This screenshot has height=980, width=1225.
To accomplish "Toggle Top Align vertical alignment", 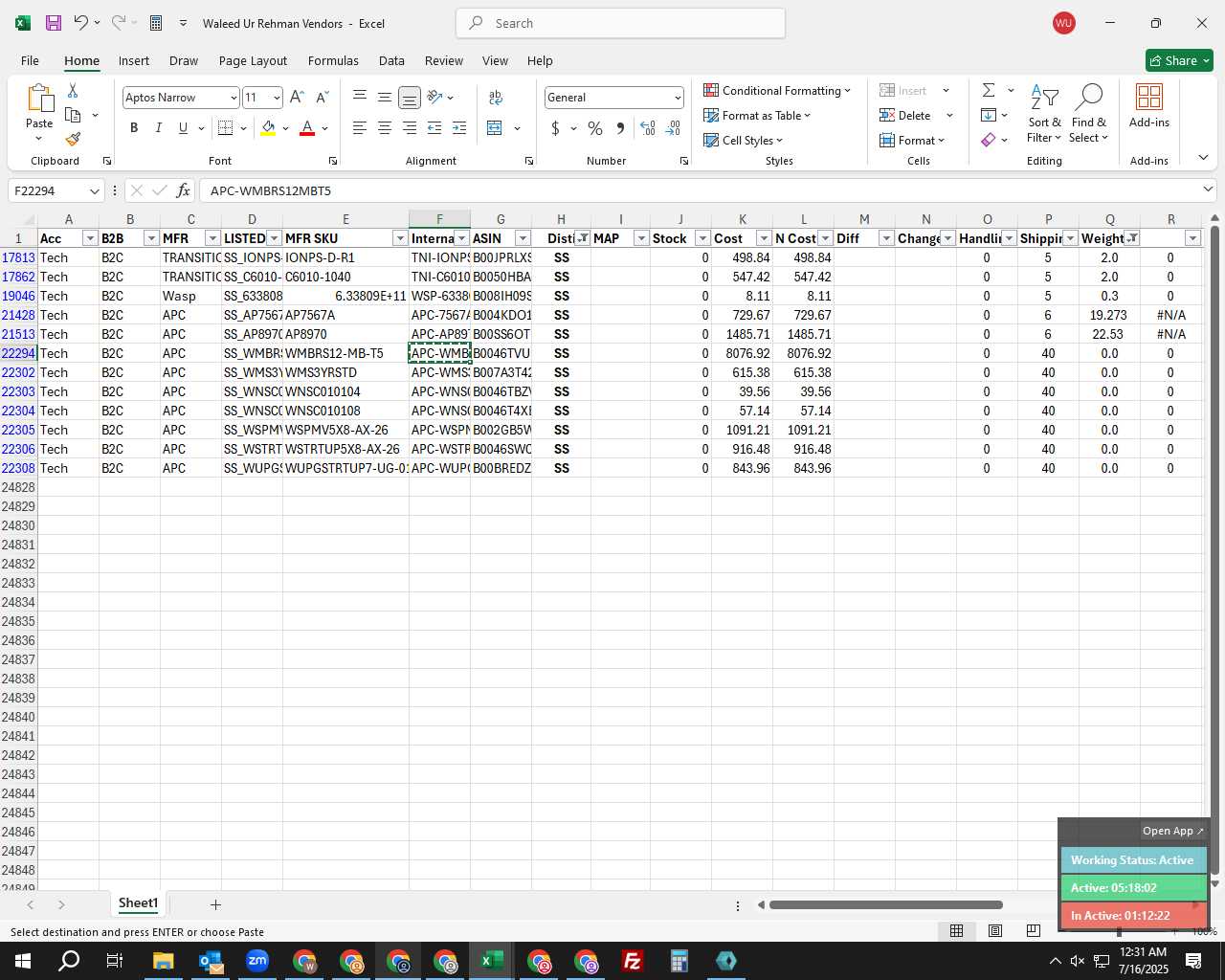I will [360, 98].
